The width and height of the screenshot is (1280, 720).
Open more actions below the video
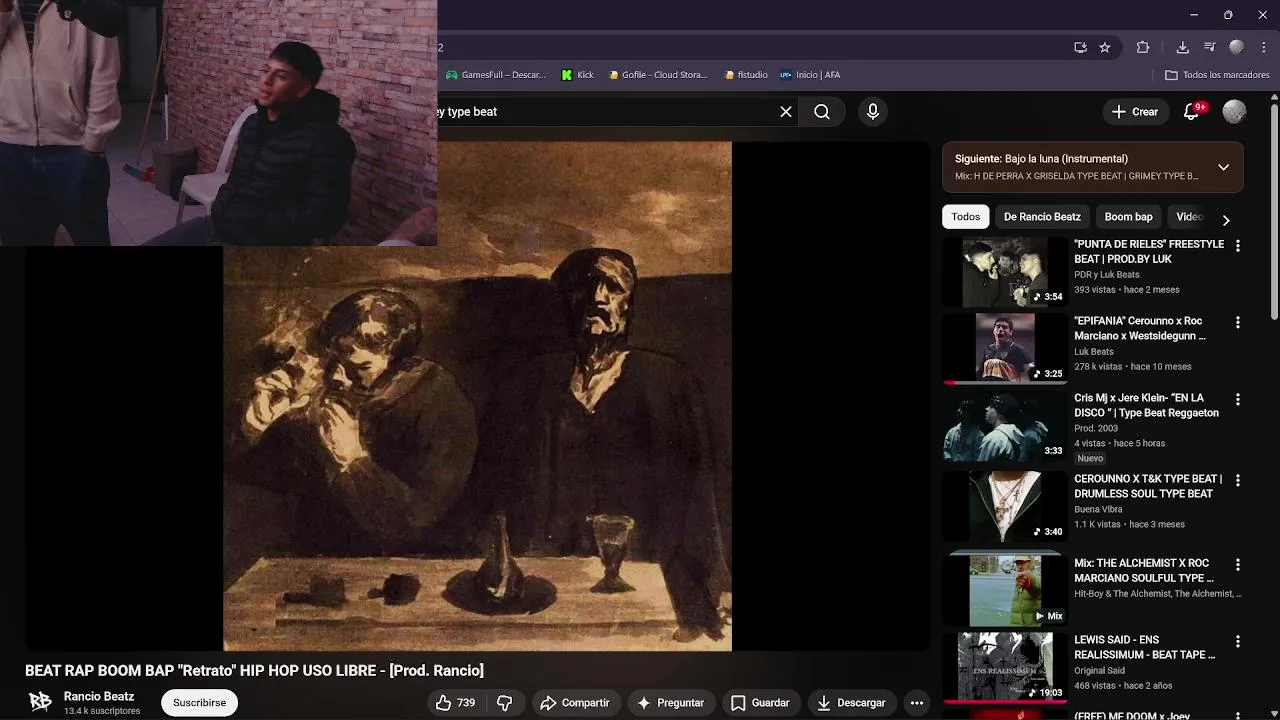pos(916,703)
